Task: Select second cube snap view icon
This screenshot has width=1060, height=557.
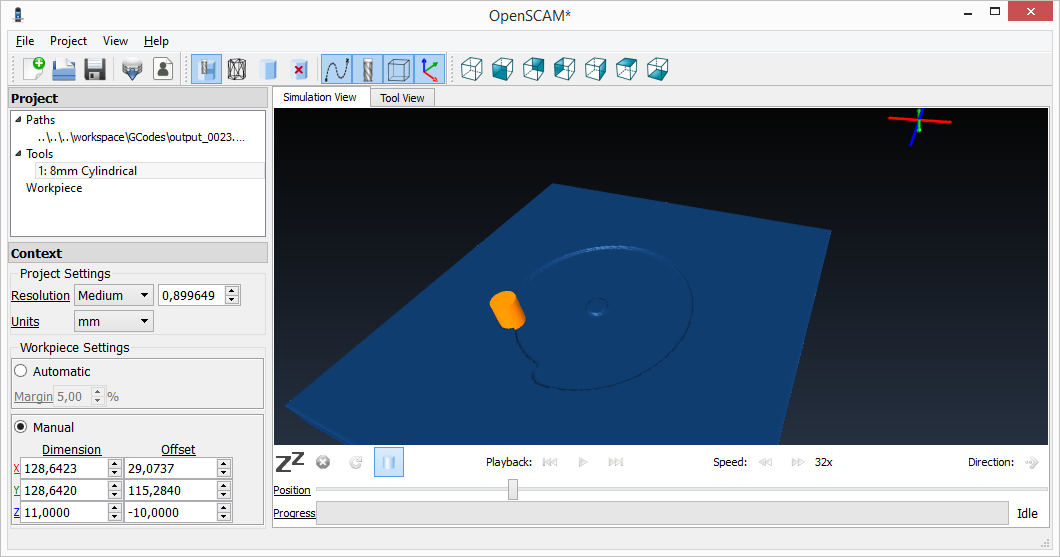Action: (x=502, y=69)
